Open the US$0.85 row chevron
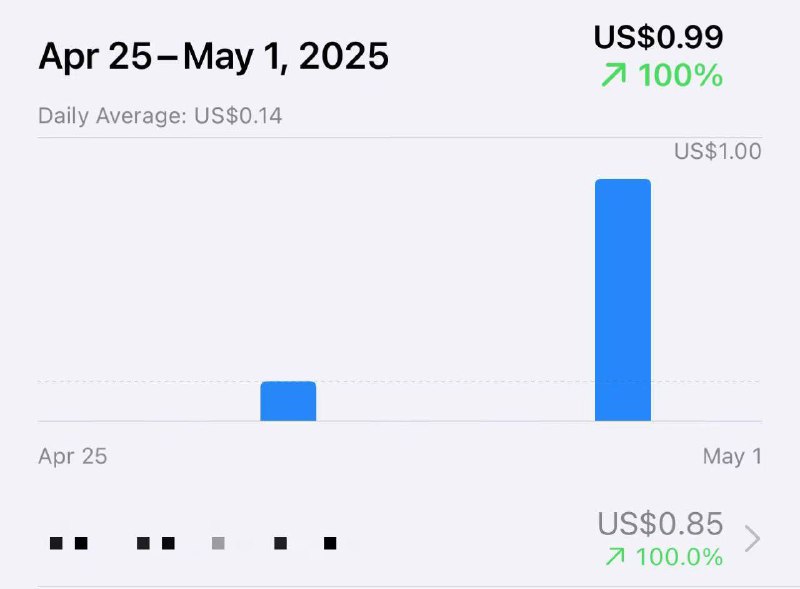Image resolution: width=800 pixels, height=589 pixels. coord(753,538)
